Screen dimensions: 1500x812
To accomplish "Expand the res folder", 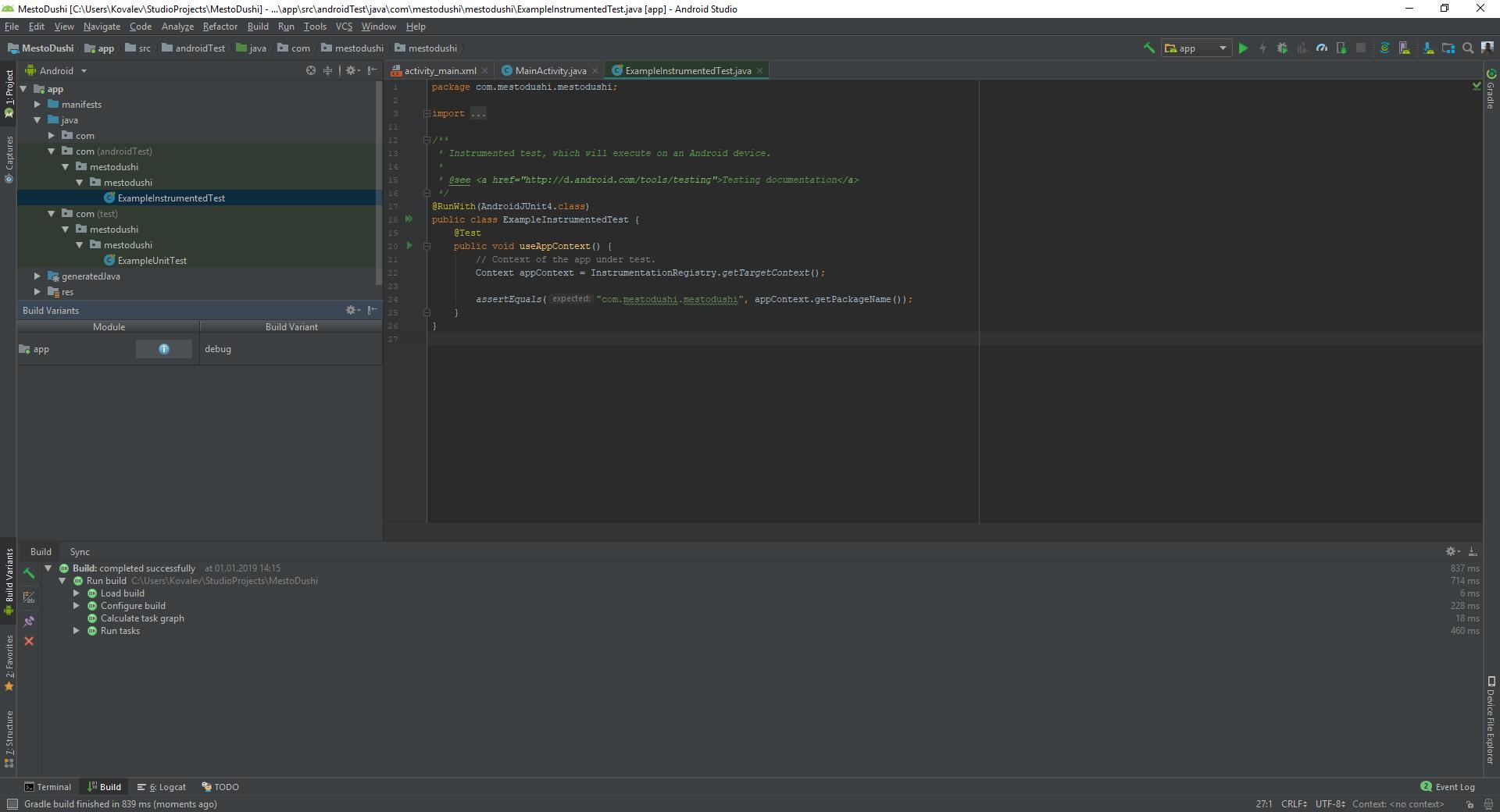I will (37, 292).
